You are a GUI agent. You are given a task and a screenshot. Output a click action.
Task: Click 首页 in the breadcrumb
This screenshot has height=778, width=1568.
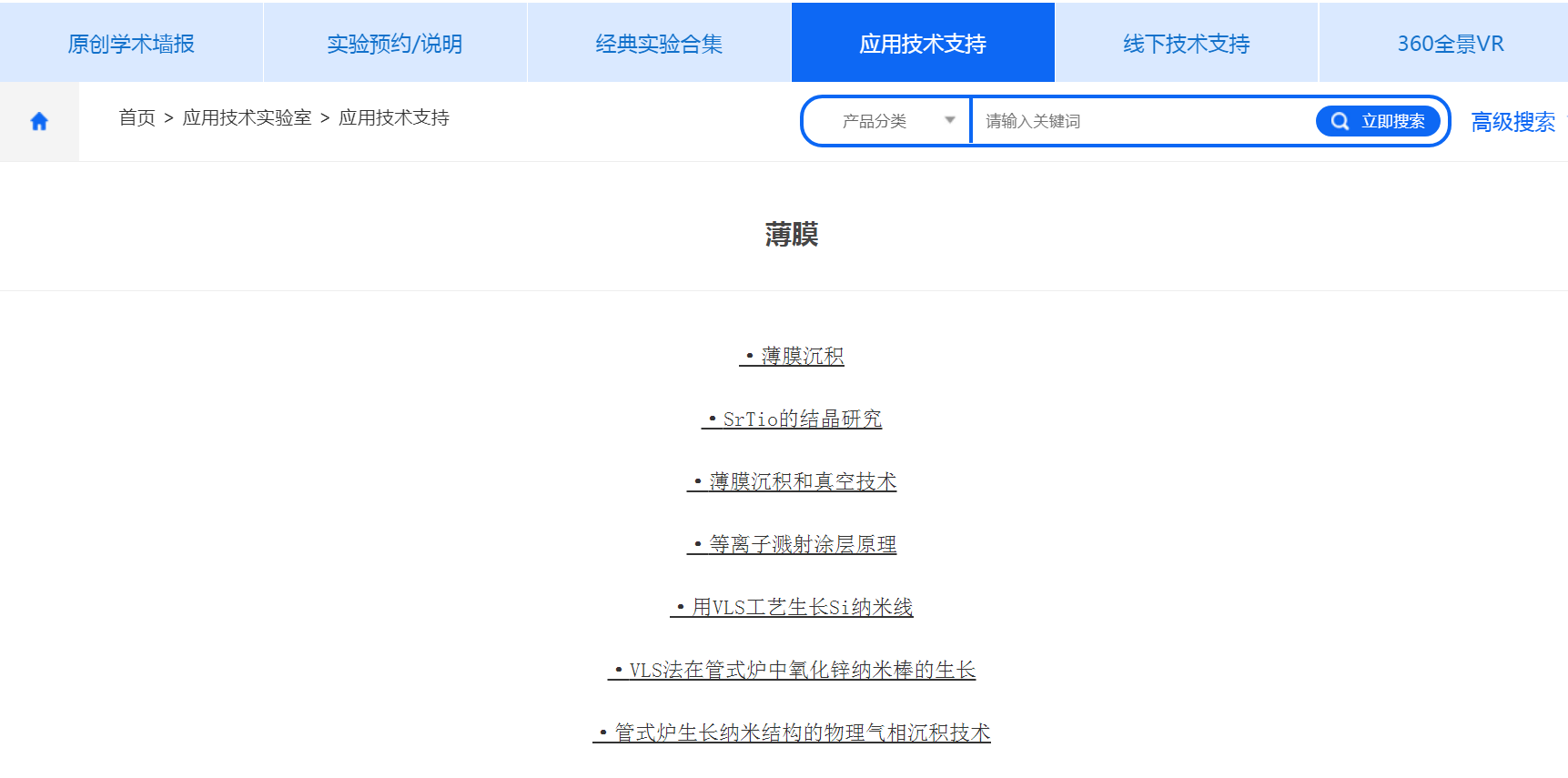point(137,117)
